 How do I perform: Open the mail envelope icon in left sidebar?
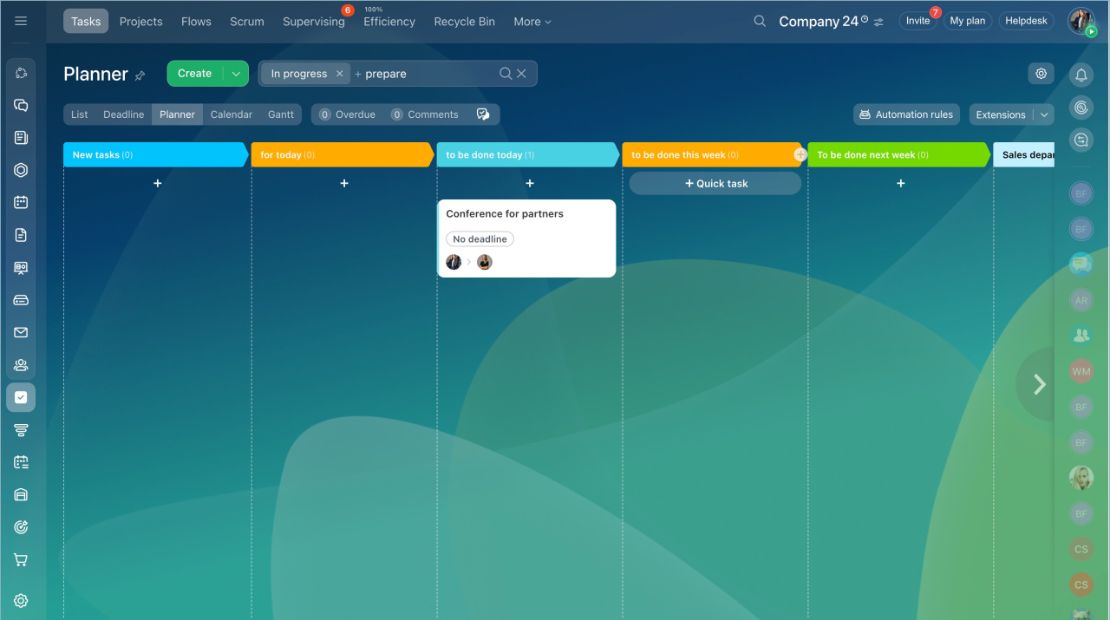pyautogui.click(x=21, y=333)
